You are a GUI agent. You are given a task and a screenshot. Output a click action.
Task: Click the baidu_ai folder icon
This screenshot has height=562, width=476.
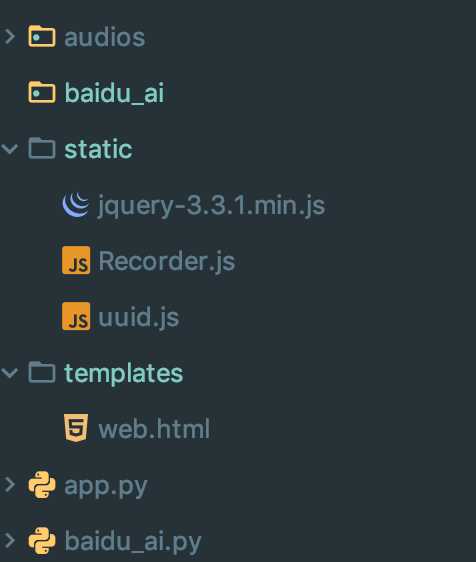(42, 92)
